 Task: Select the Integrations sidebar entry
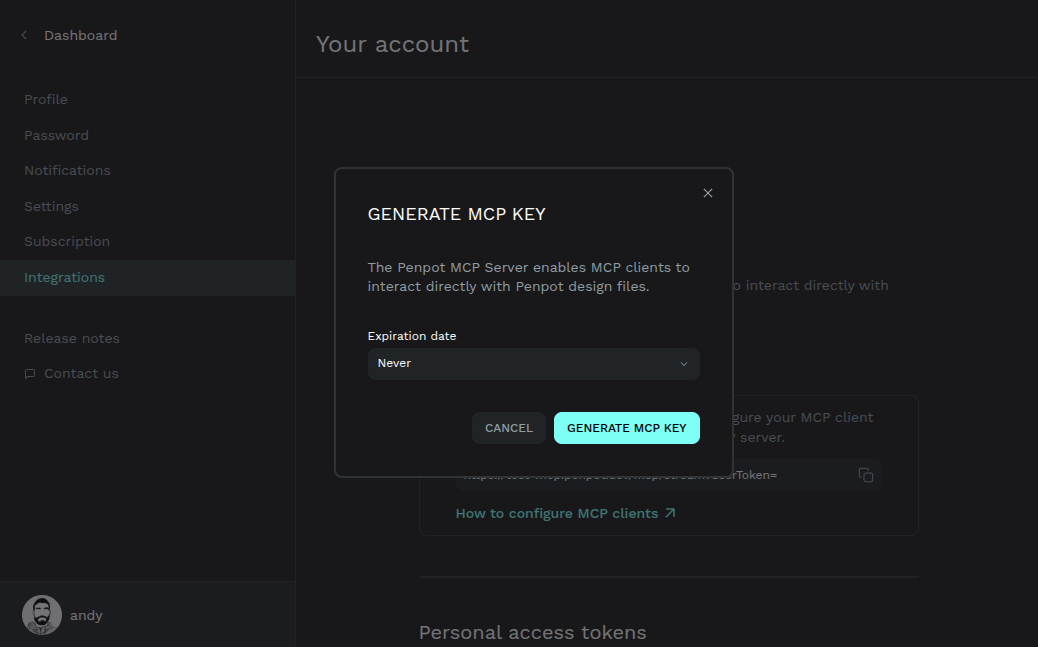tap(64, 277)
